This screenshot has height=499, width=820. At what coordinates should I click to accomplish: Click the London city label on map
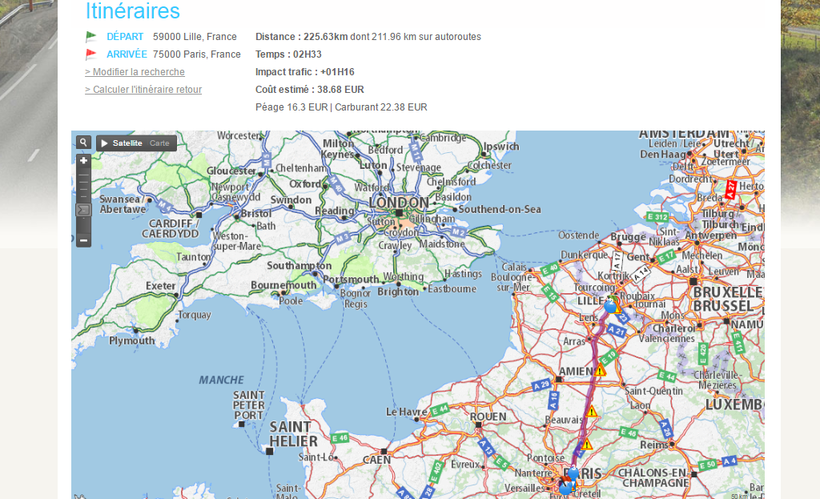pos(398,202)
